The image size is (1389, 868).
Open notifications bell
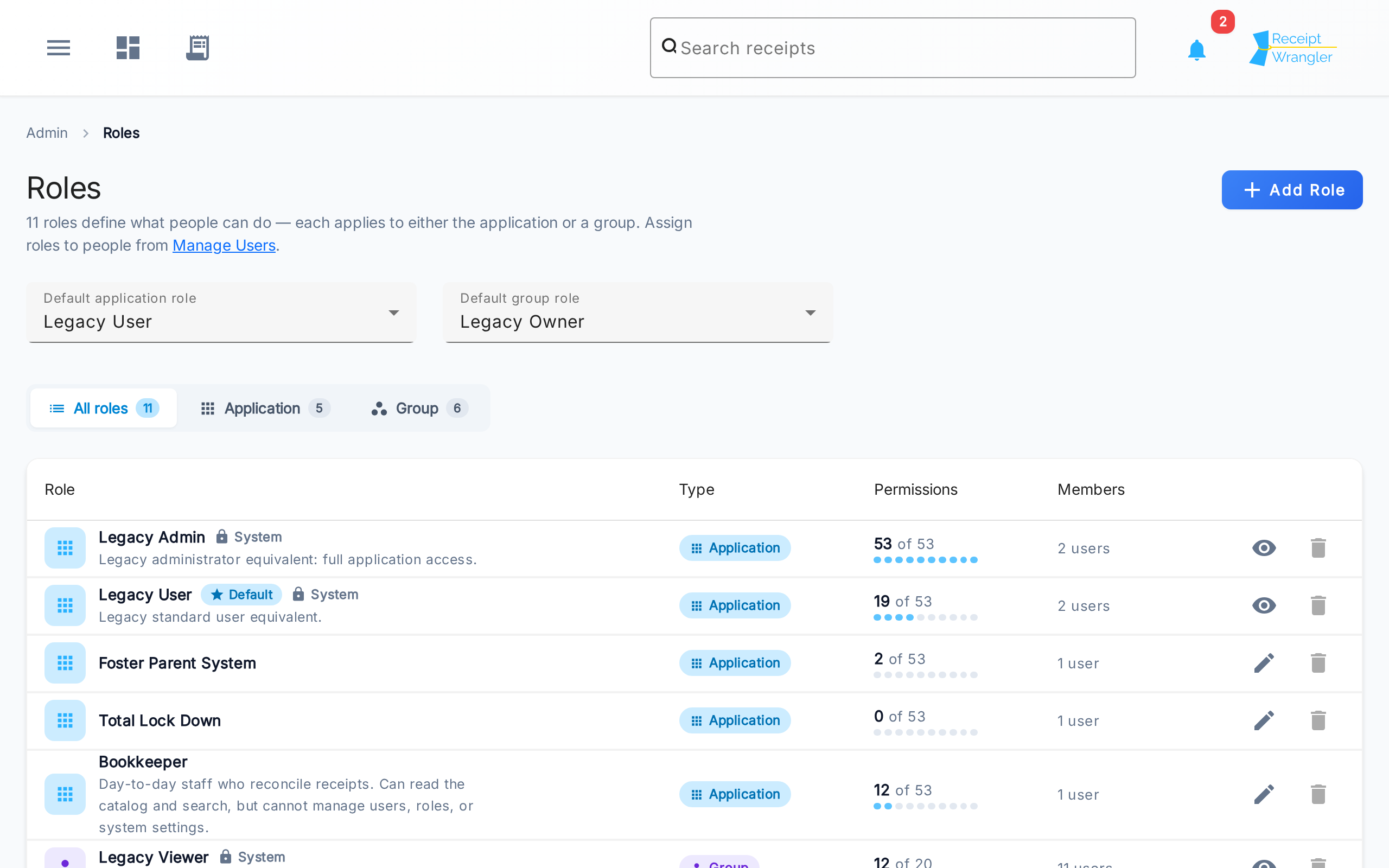pos(1197,50)
